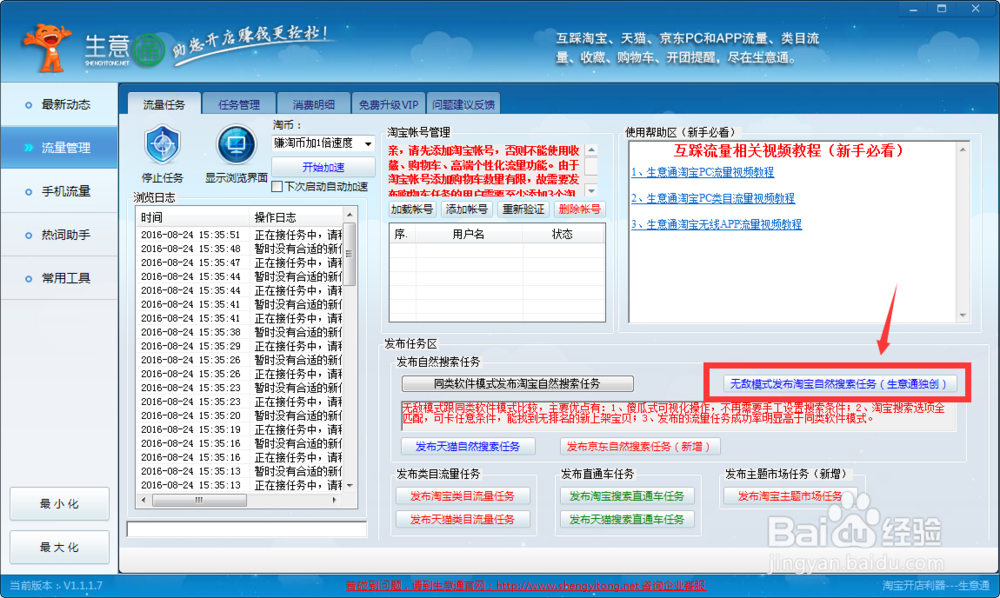Open the 问题建议反馈 tab
The height and width of the screenshot is (598, 1000).
(463, 105)
